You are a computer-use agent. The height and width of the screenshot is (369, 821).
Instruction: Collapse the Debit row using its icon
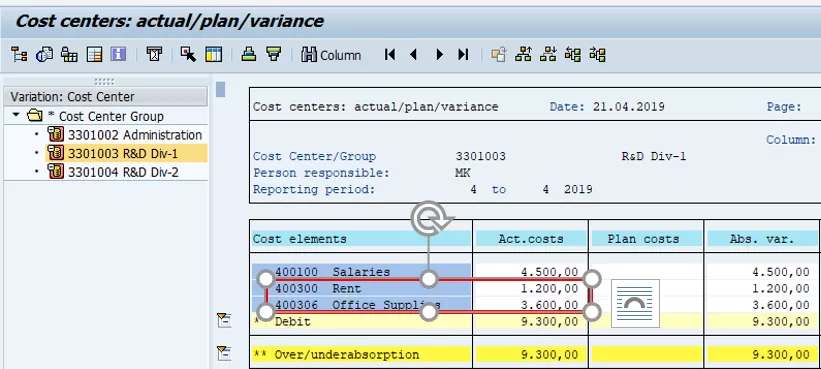click(x=224, y=320)
